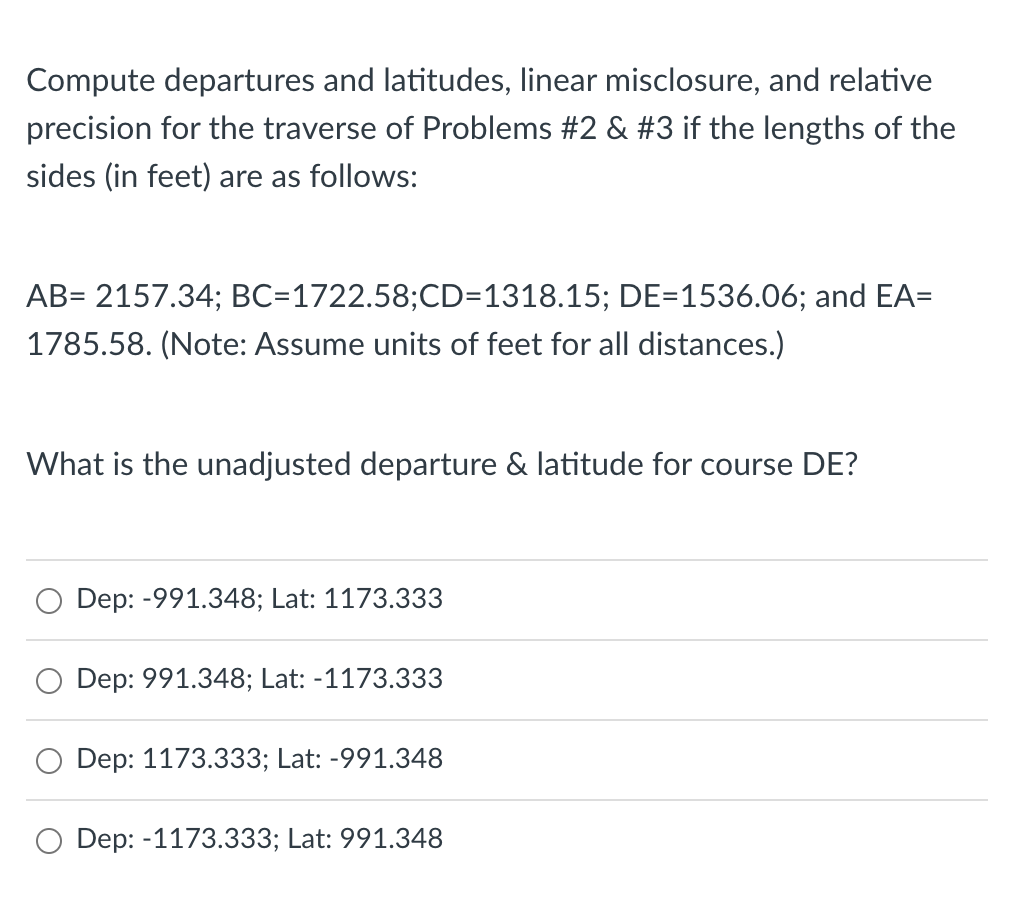Select the radio button for 'Dep: 1173.333; Lat: -991.348'

pyautogui.click(x=48, y=760)
